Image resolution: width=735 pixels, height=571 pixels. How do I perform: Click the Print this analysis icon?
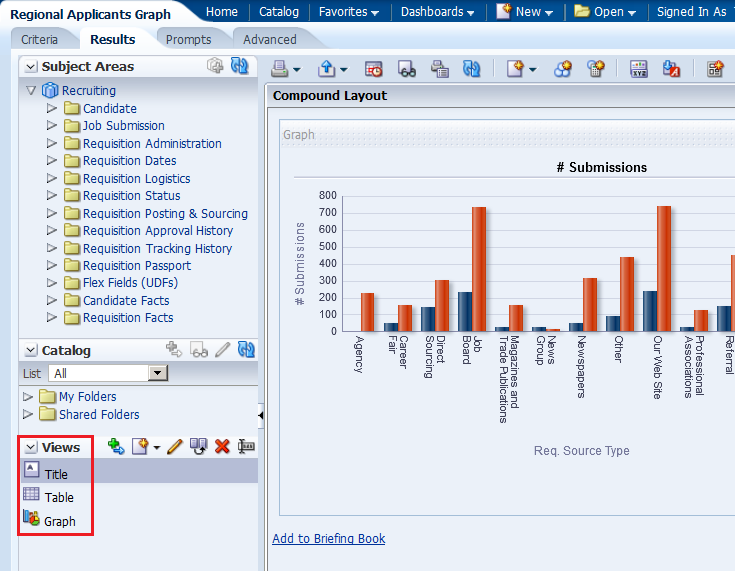(281, 68)
